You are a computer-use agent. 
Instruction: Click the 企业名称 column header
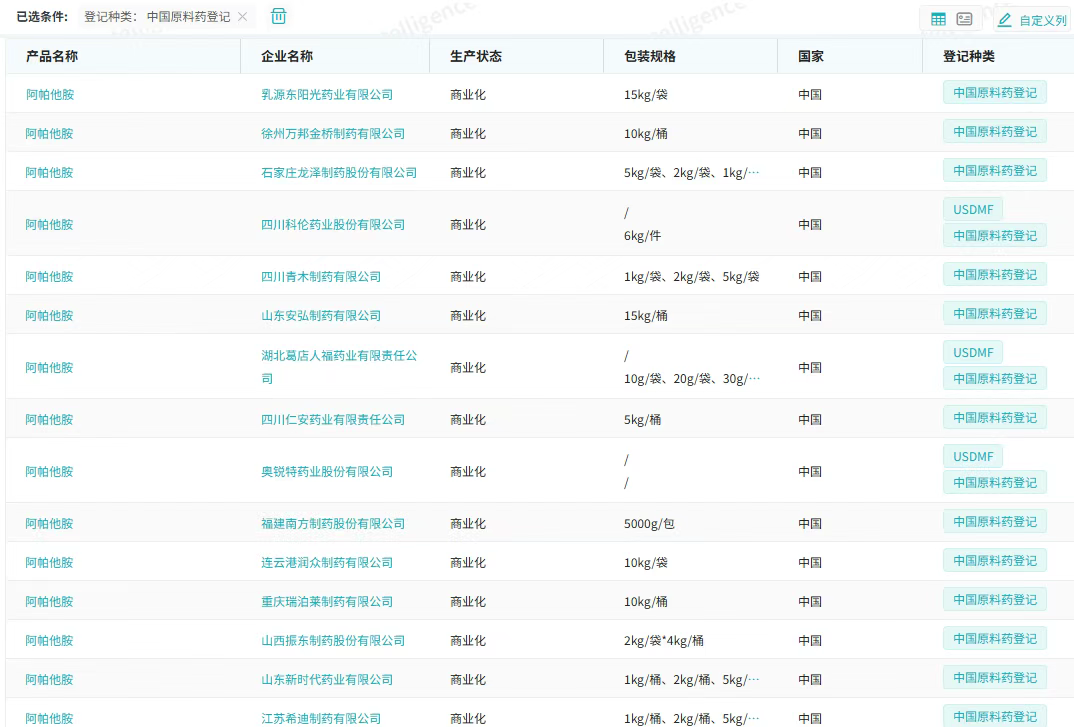pos(287,56)
